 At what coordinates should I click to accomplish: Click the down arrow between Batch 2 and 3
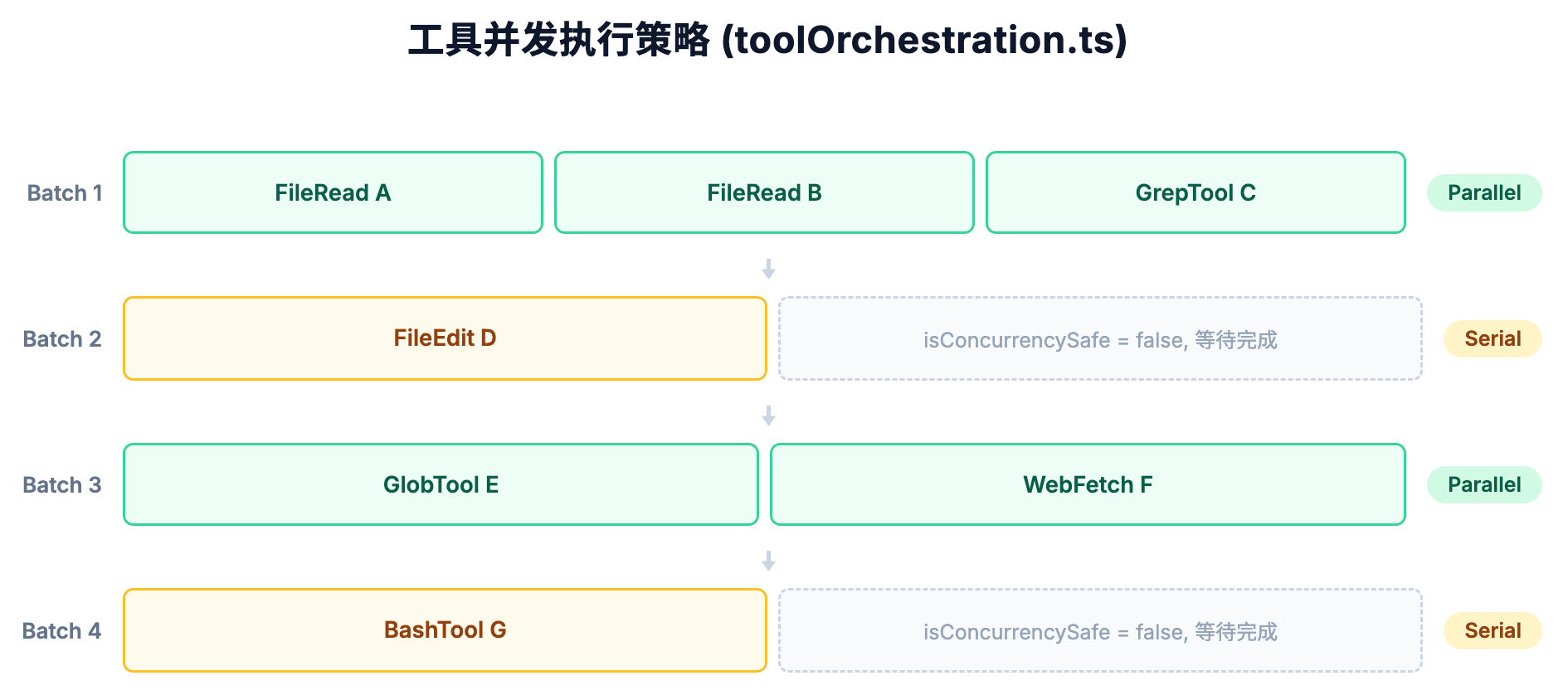point(769,416)
